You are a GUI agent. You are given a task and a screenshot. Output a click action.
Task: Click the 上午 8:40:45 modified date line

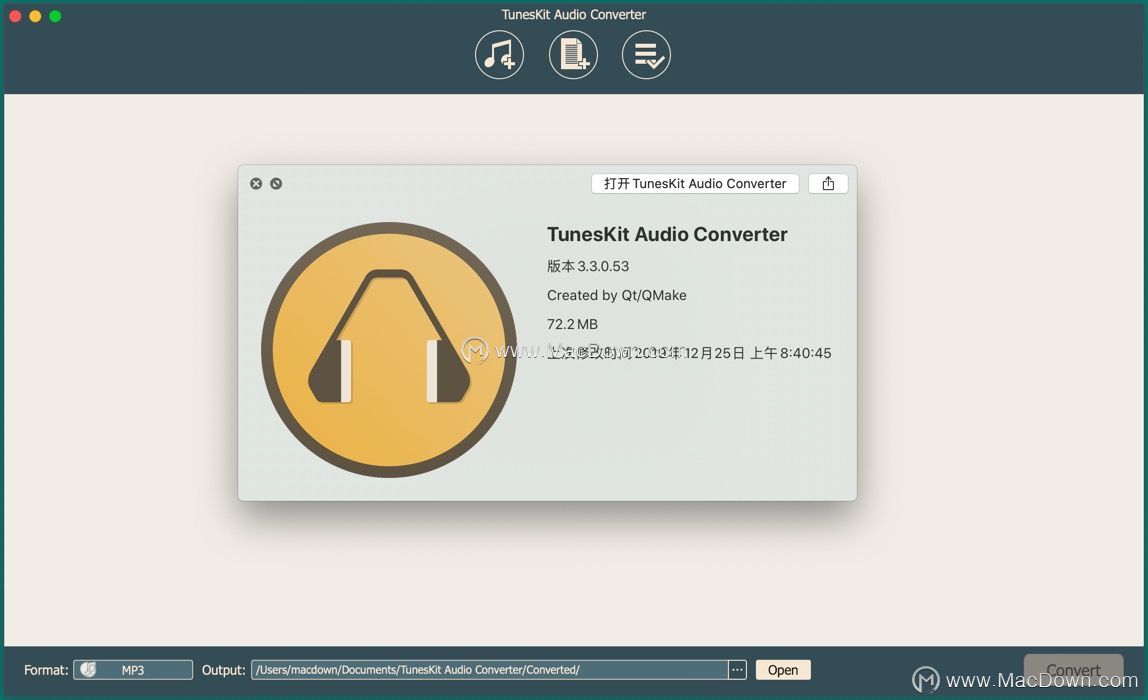[689, 353]
